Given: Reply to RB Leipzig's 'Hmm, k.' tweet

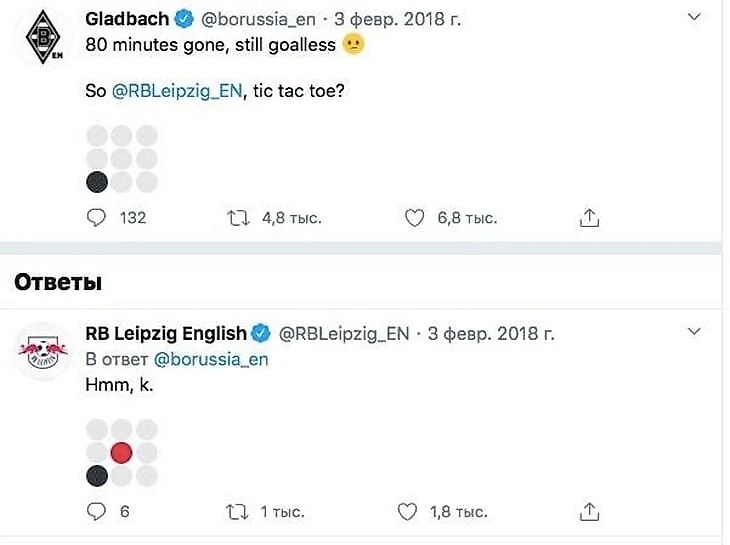Looking at the screenshot, I should (x=97, y=512).
